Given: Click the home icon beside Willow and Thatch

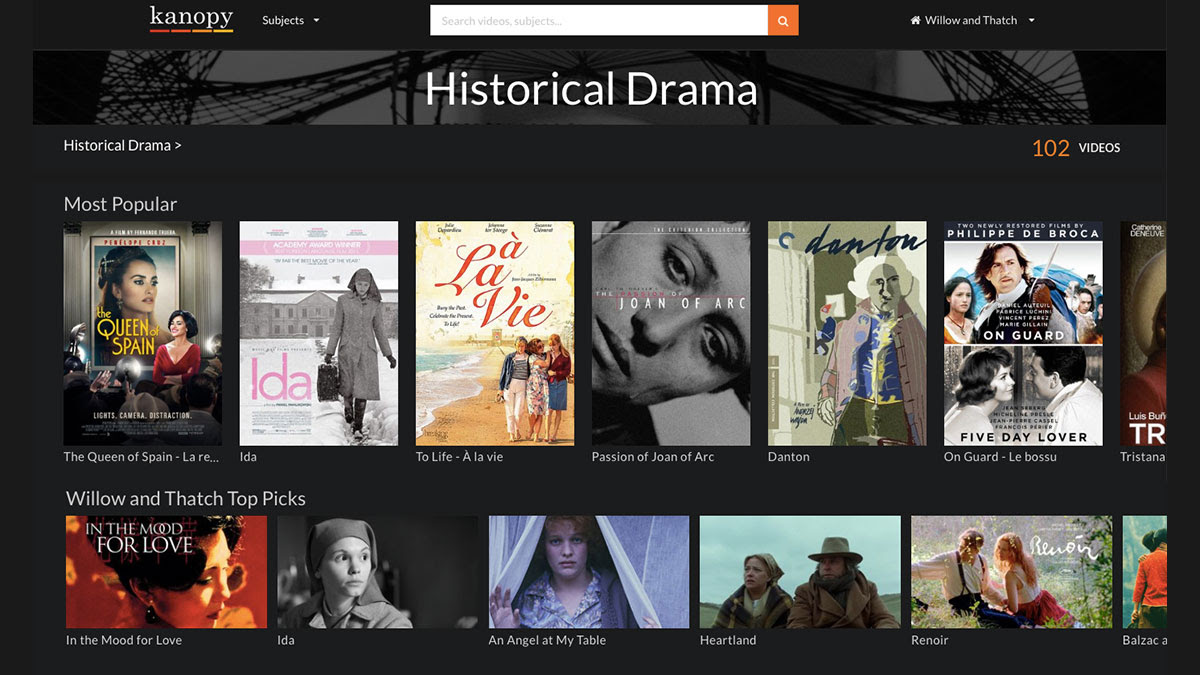Looking at the screenshot, I should point(915,20).
